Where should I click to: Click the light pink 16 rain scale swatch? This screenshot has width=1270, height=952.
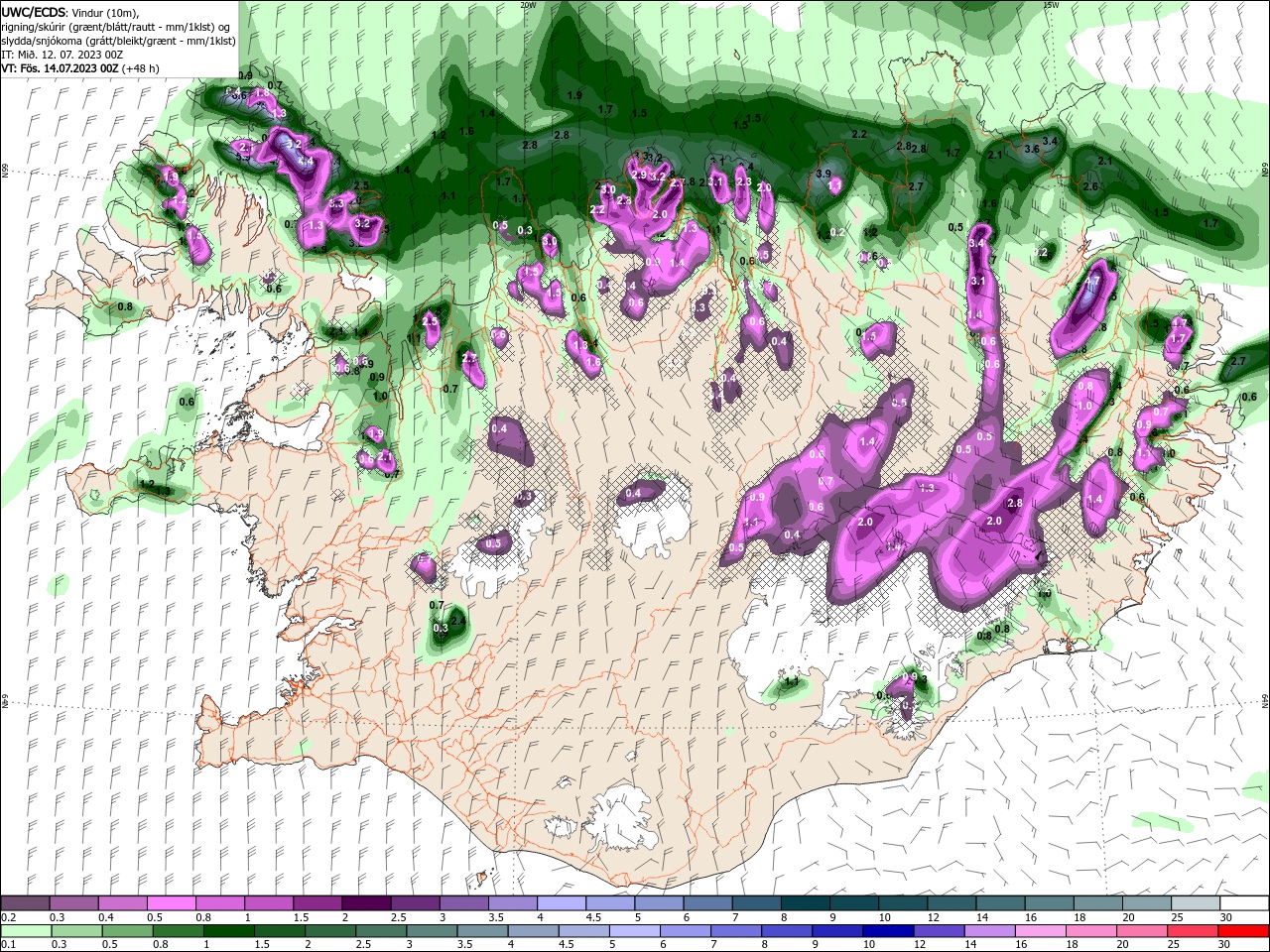[1040, 931]
